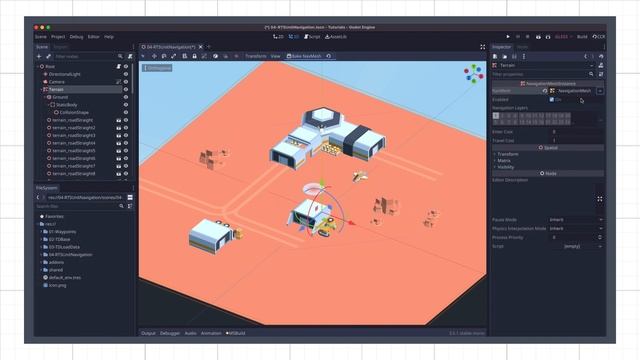Toggle visibility of Camera node

[126, 82]
